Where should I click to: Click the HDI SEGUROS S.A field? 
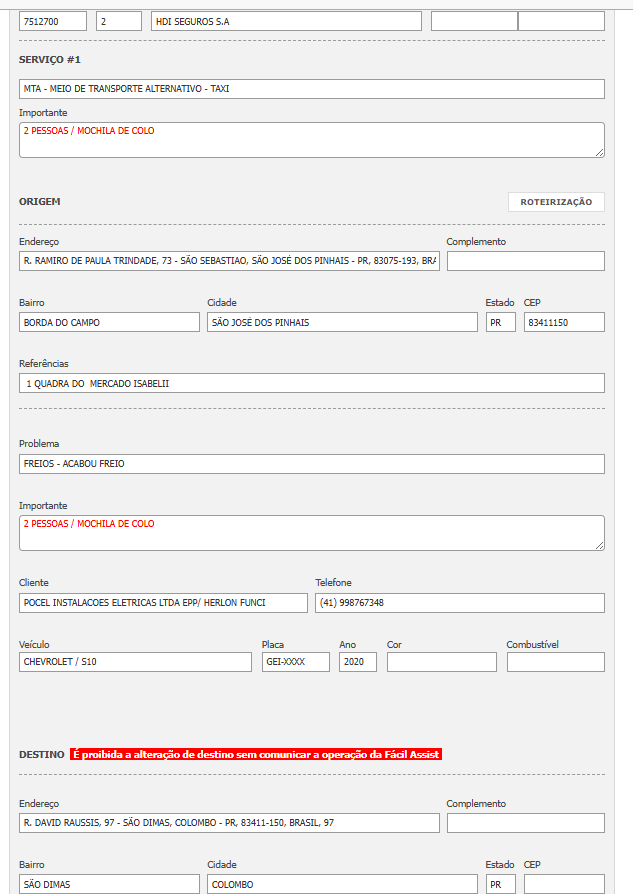pyautogui.click(x=286, y=21)
